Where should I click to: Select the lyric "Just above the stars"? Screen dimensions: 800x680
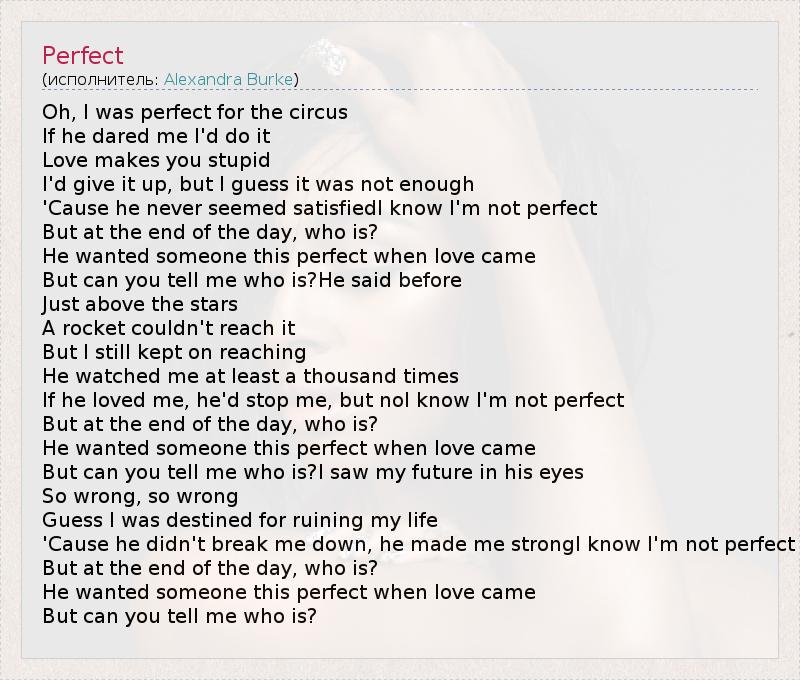tap(140, 304)
